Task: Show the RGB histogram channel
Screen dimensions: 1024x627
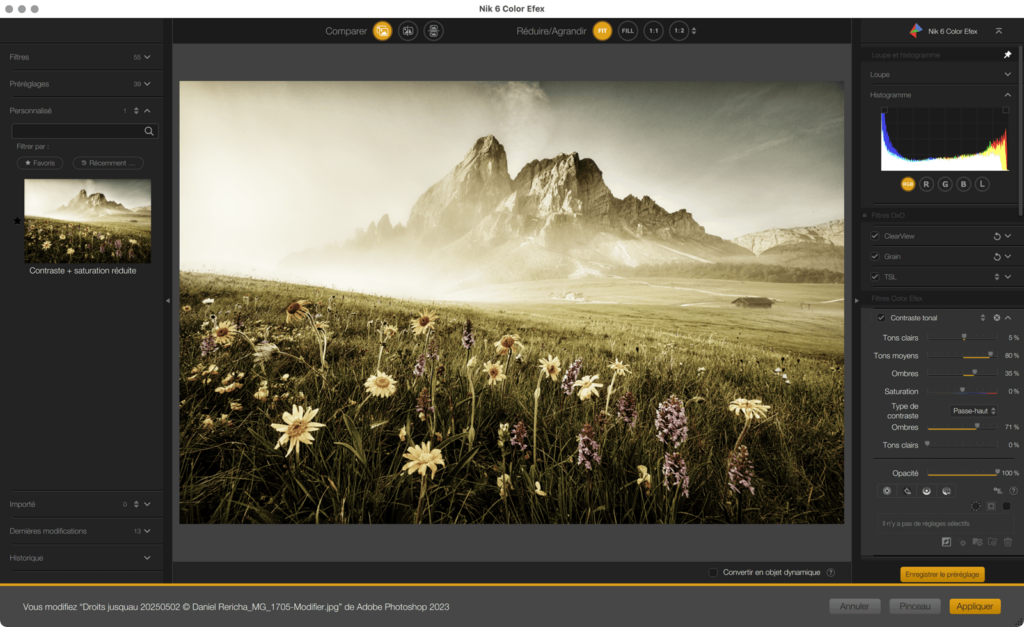Action: click(908, 184)
